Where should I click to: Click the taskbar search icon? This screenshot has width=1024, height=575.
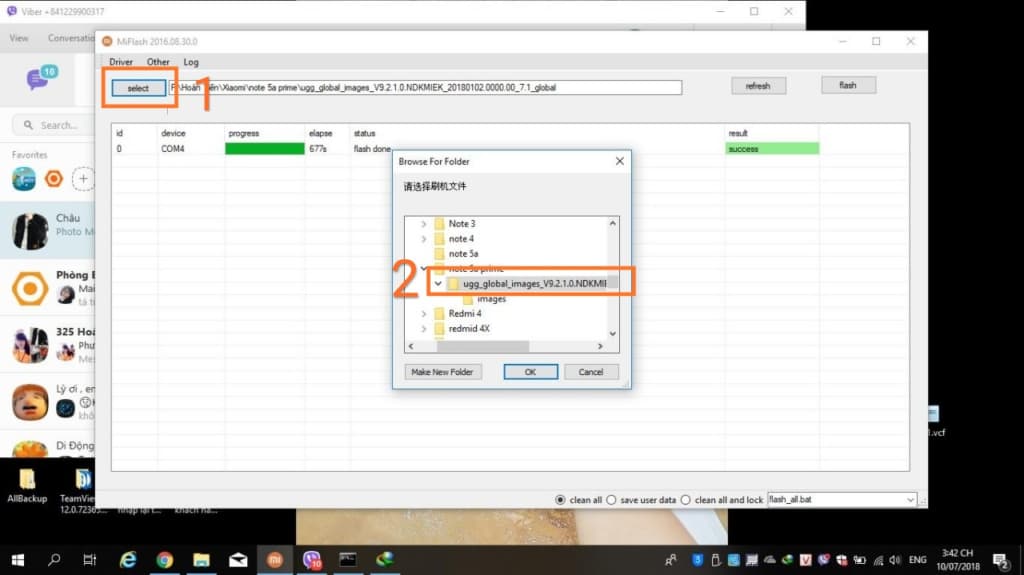(x=54, y=560)
